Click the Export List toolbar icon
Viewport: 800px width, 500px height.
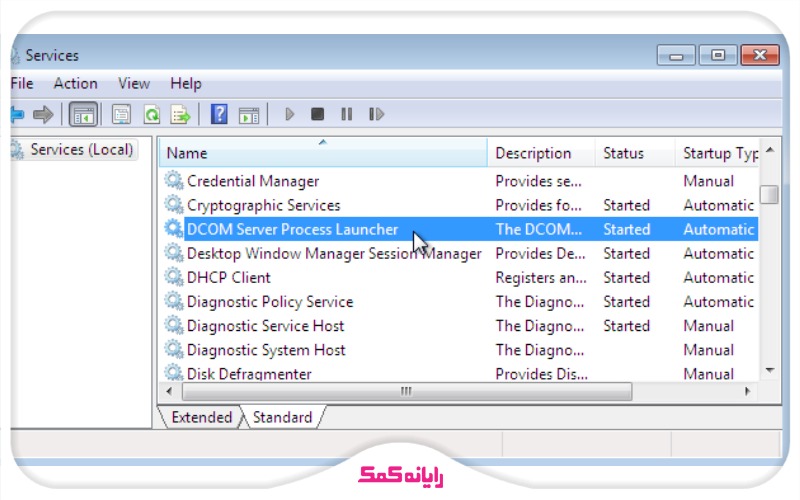click(x=180, y=115)
